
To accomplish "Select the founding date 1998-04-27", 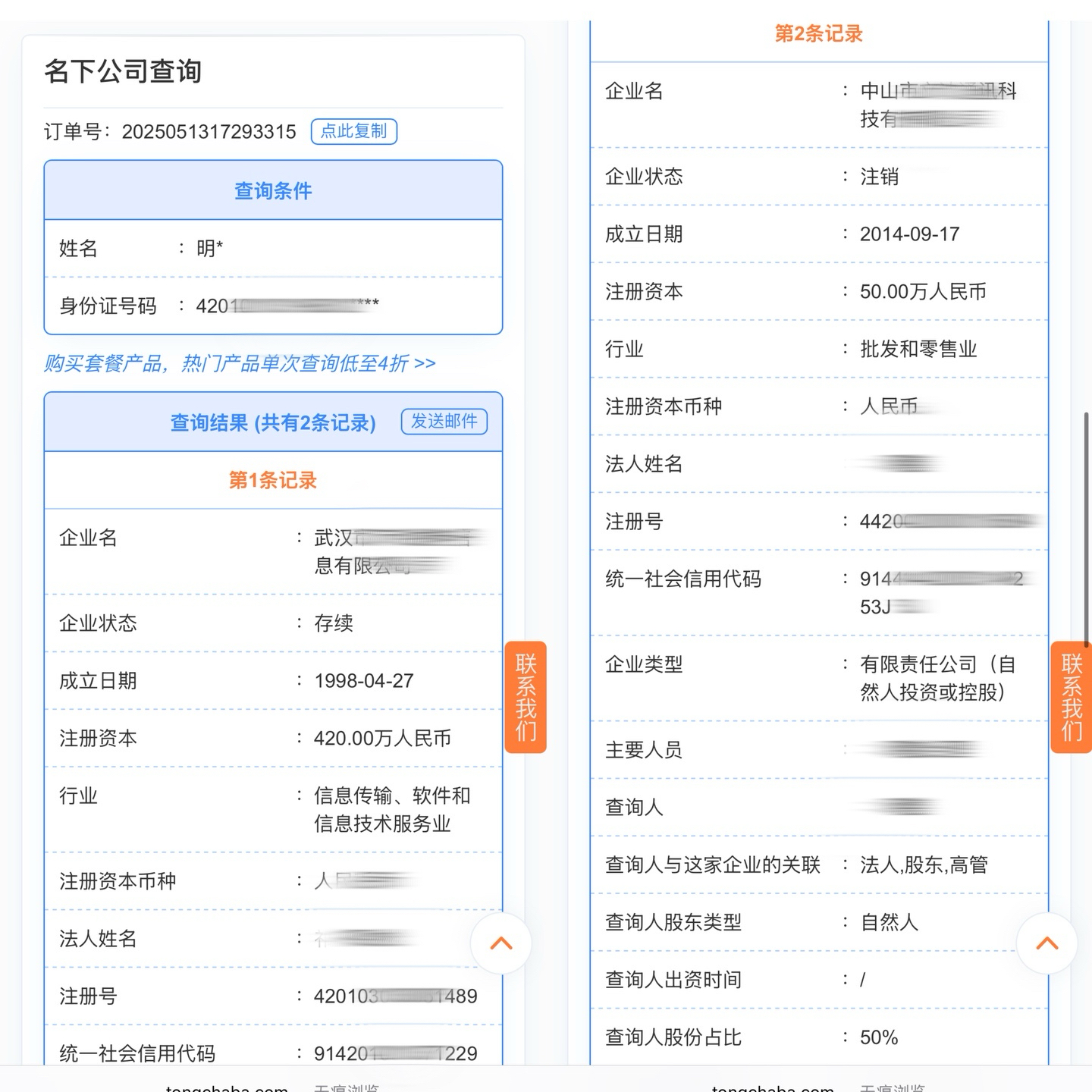I will point(364,681).
